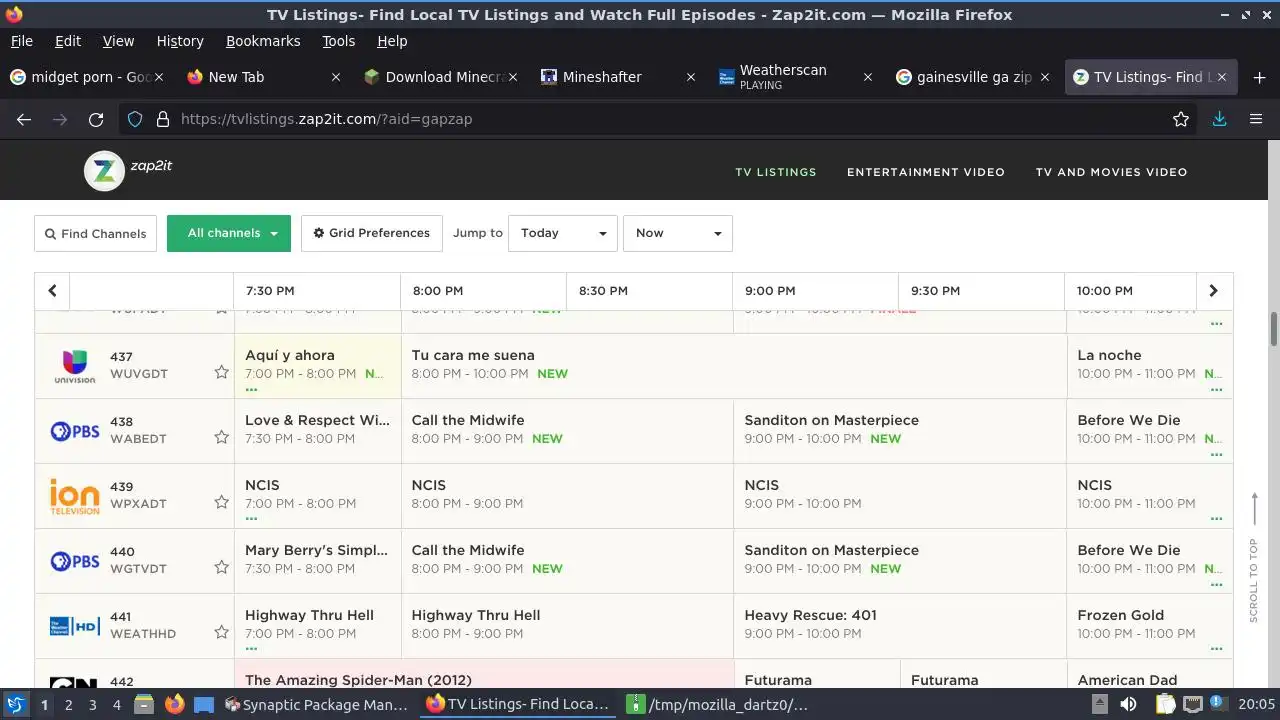
Task: Open Heavy Rescue: 401 listing
Action: coord(900,626)
